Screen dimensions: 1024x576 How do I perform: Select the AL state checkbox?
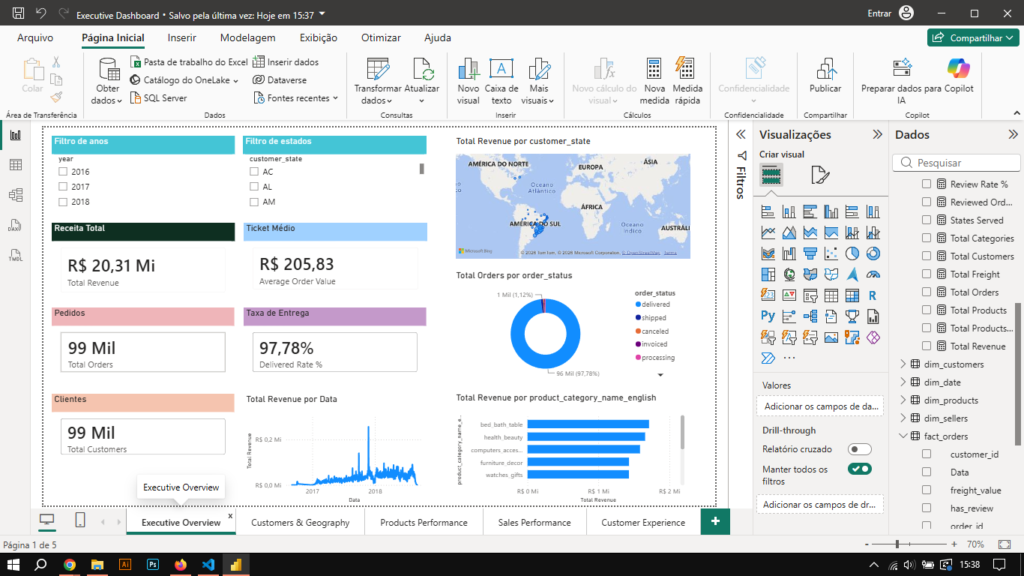[254, 187]
